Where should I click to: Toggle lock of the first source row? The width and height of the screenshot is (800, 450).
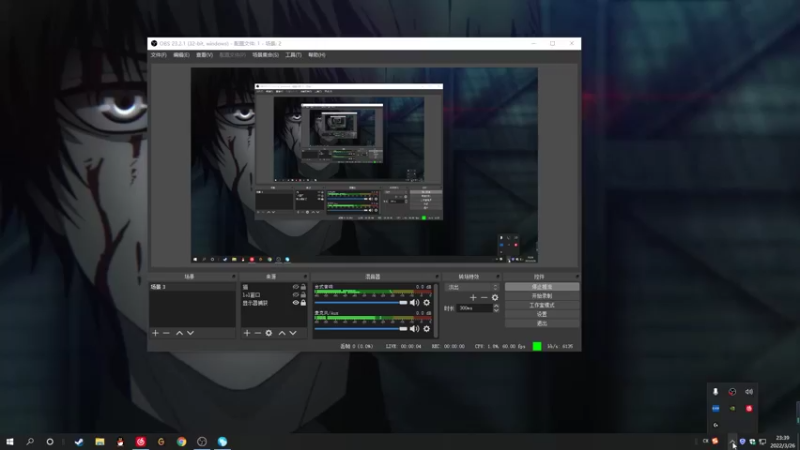(303, 287)
